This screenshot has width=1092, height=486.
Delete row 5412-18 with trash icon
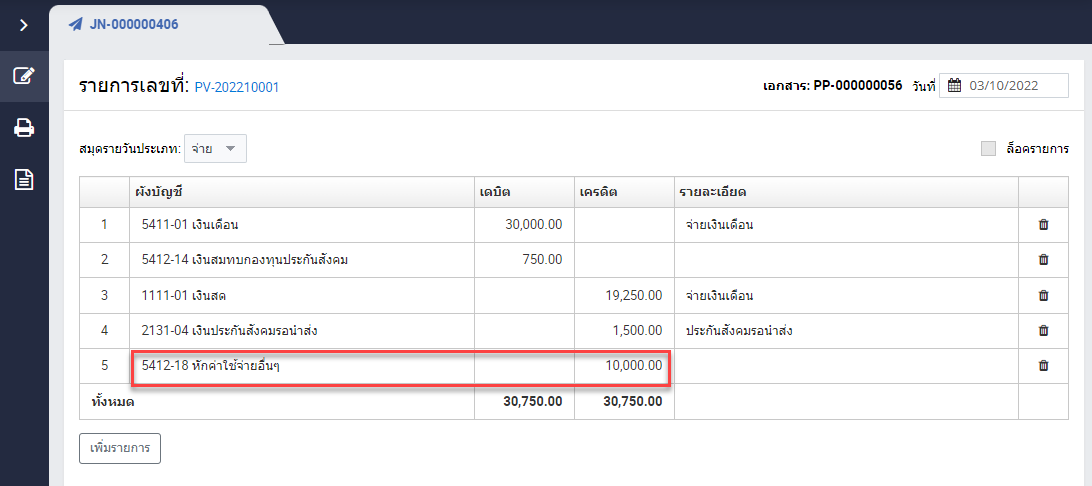pos(1043,366)
